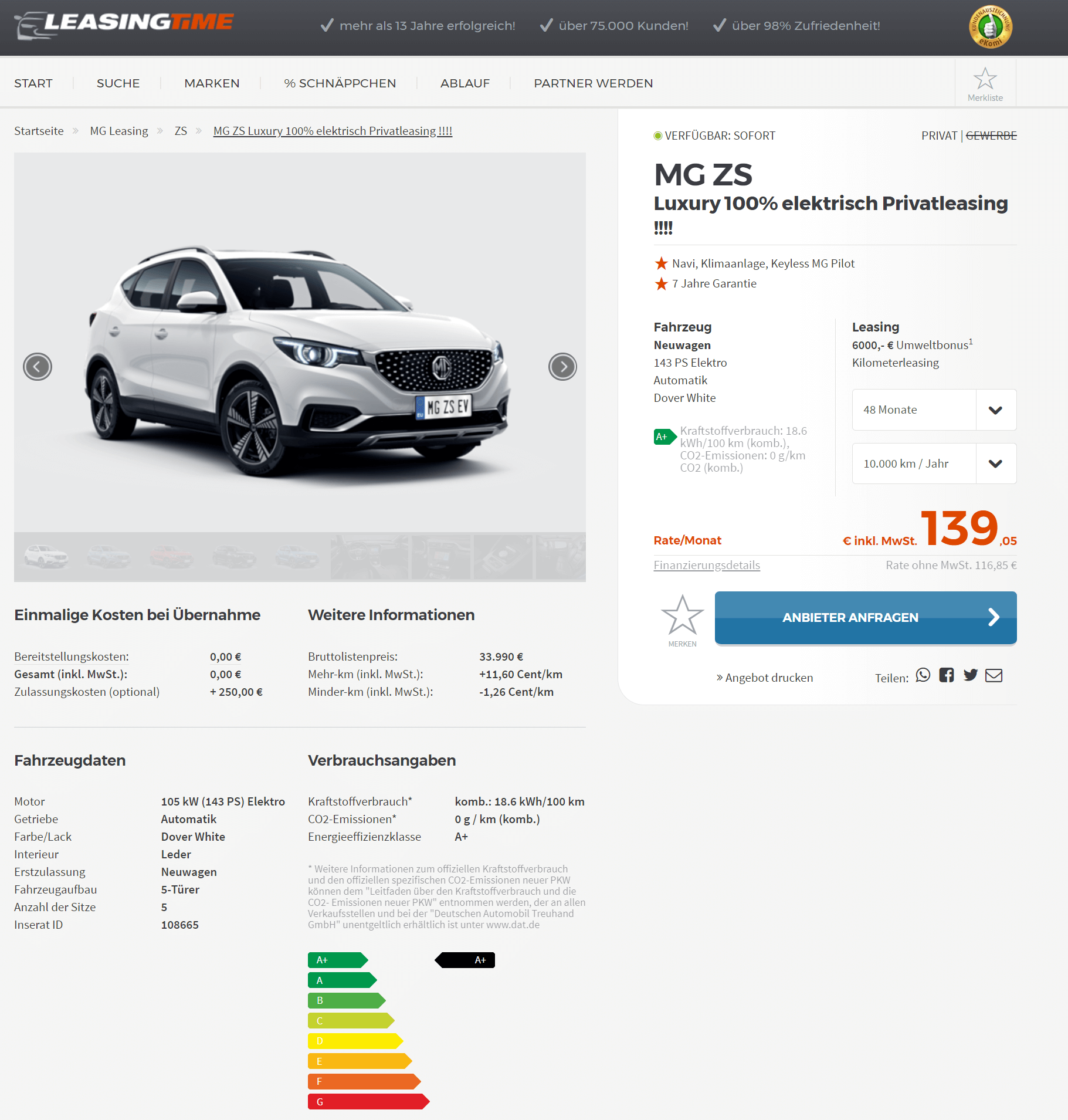
Task: Go to Startseite breadcrumb
Action: tap(39, 131)
